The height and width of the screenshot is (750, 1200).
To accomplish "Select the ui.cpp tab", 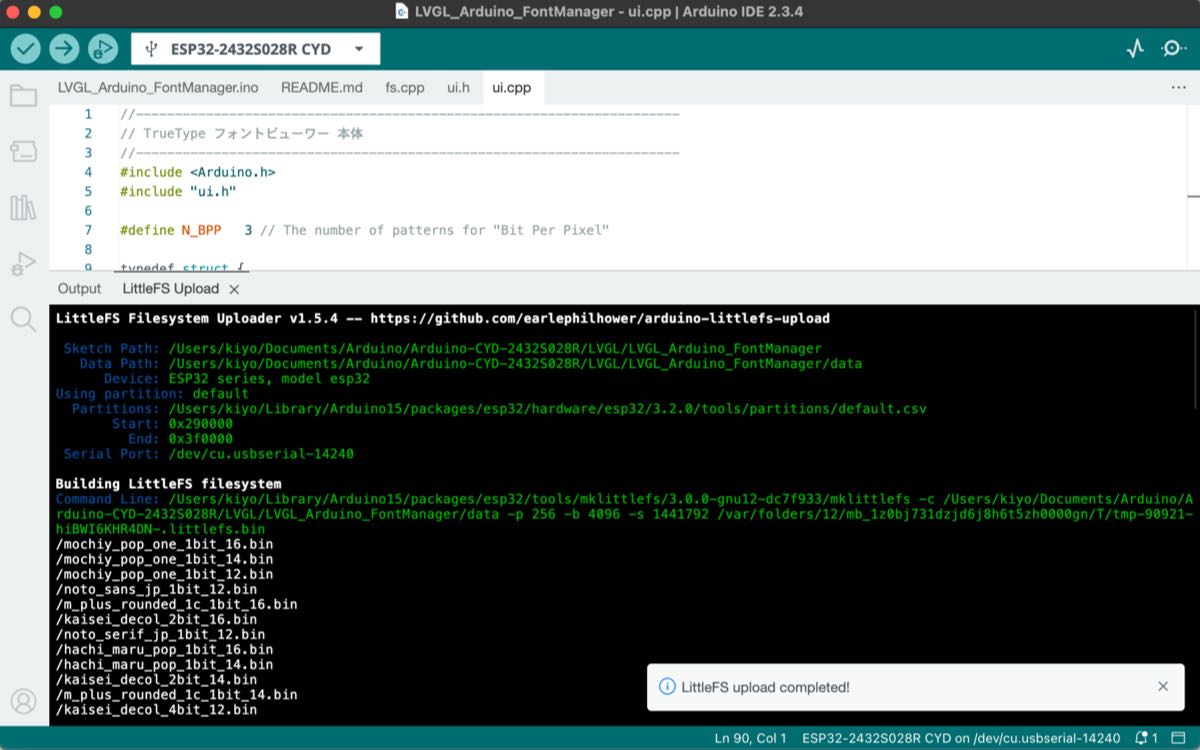I will [512, 88].
